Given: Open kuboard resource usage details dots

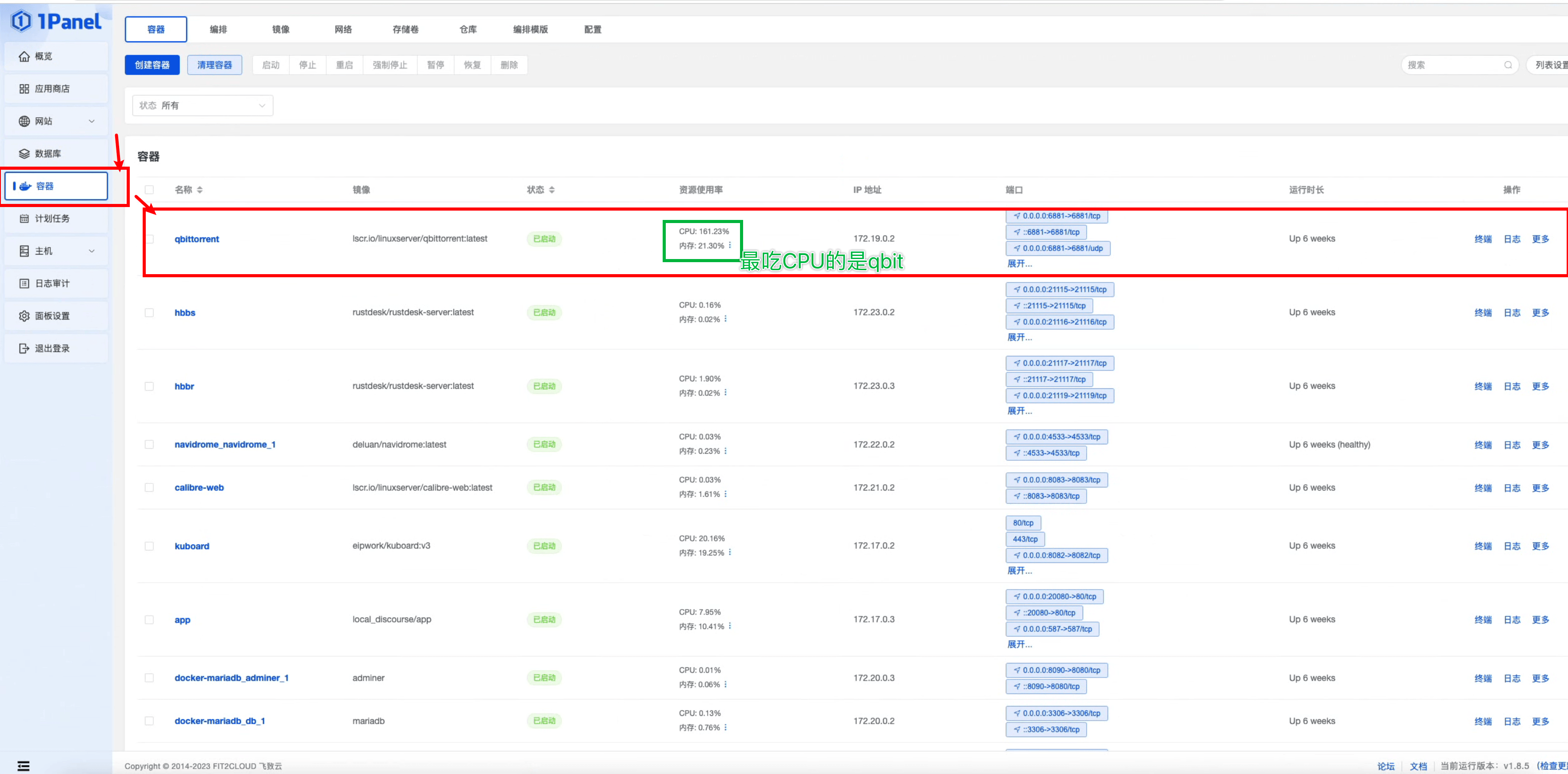Looking at the screenshot, I should pos(730,553).
